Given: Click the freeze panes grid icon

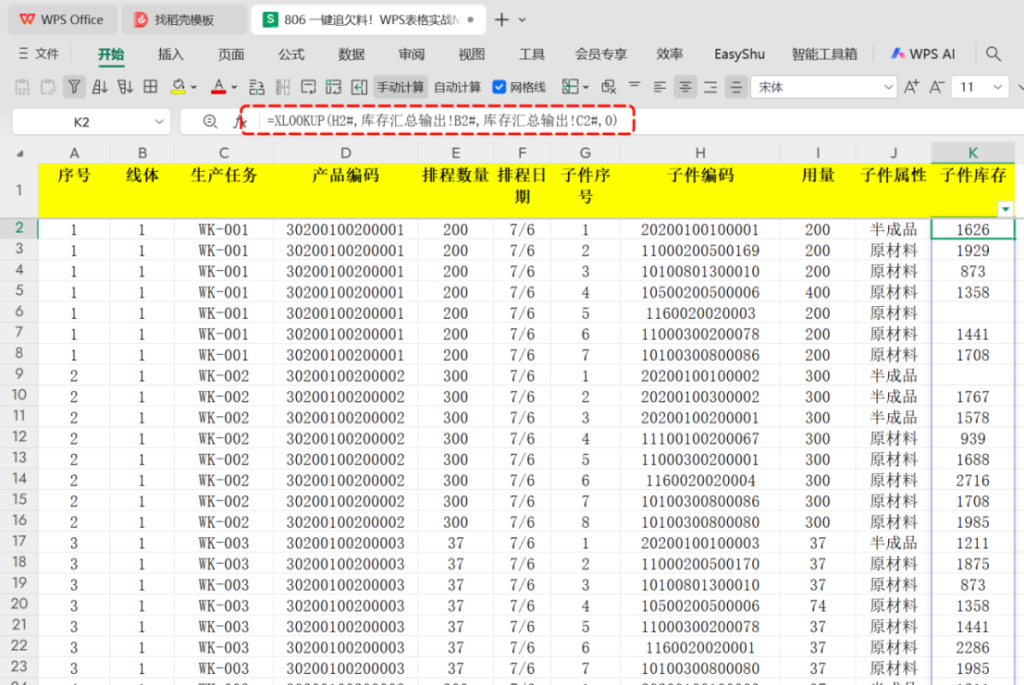Looking at the screenshot, I should [570, 87].
